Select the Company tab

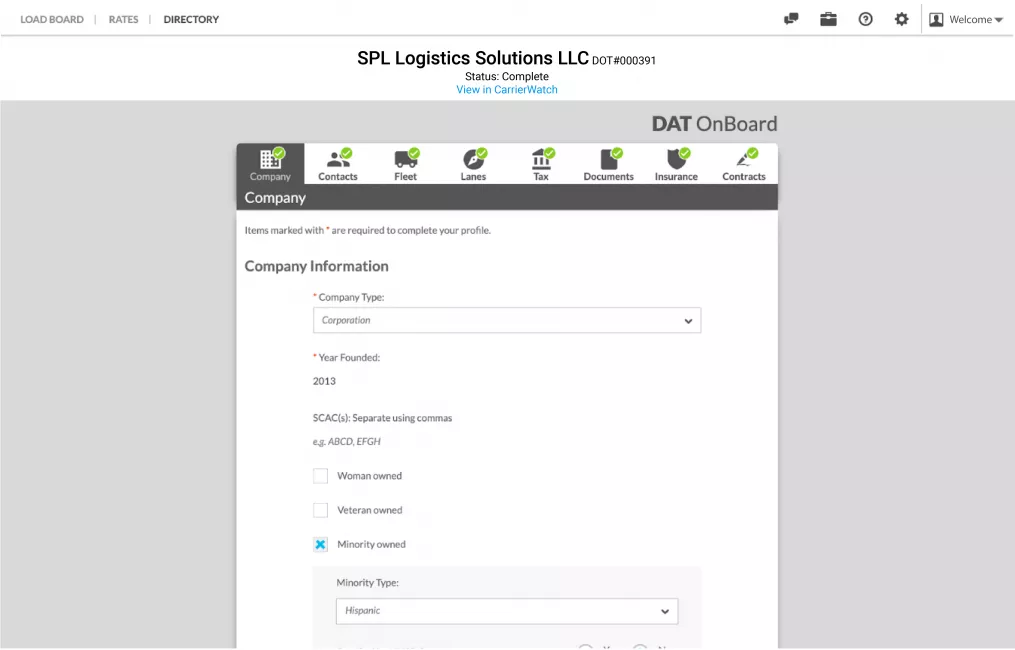271,164
